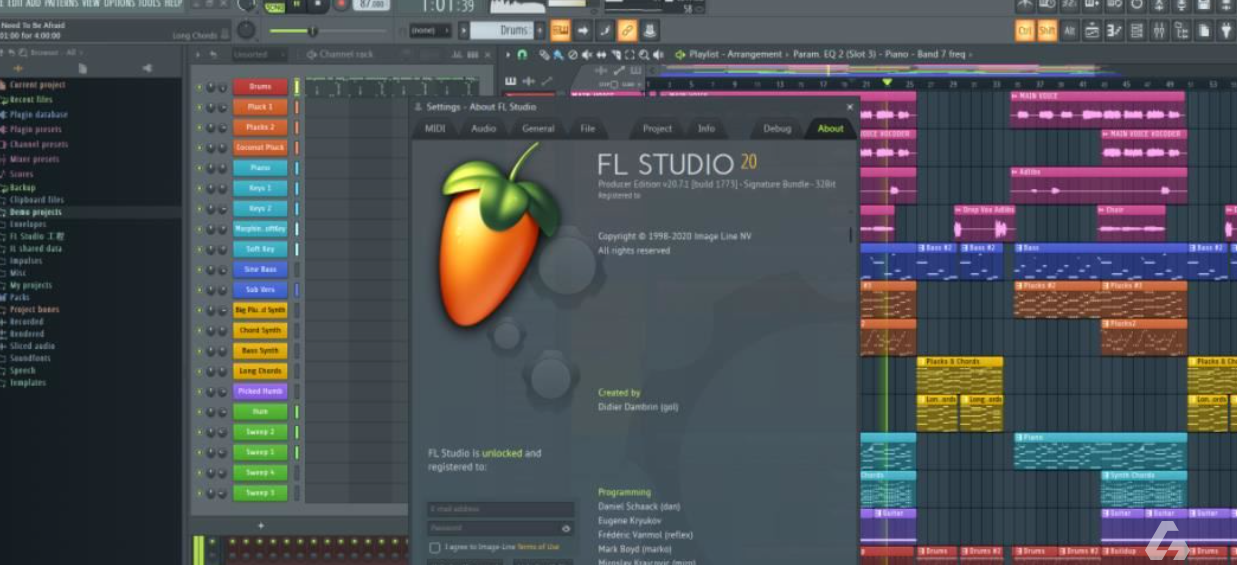Click the red Record button
Viewport: 1237px width, 565px height.
pyautogui.click(x=340, y=5)
